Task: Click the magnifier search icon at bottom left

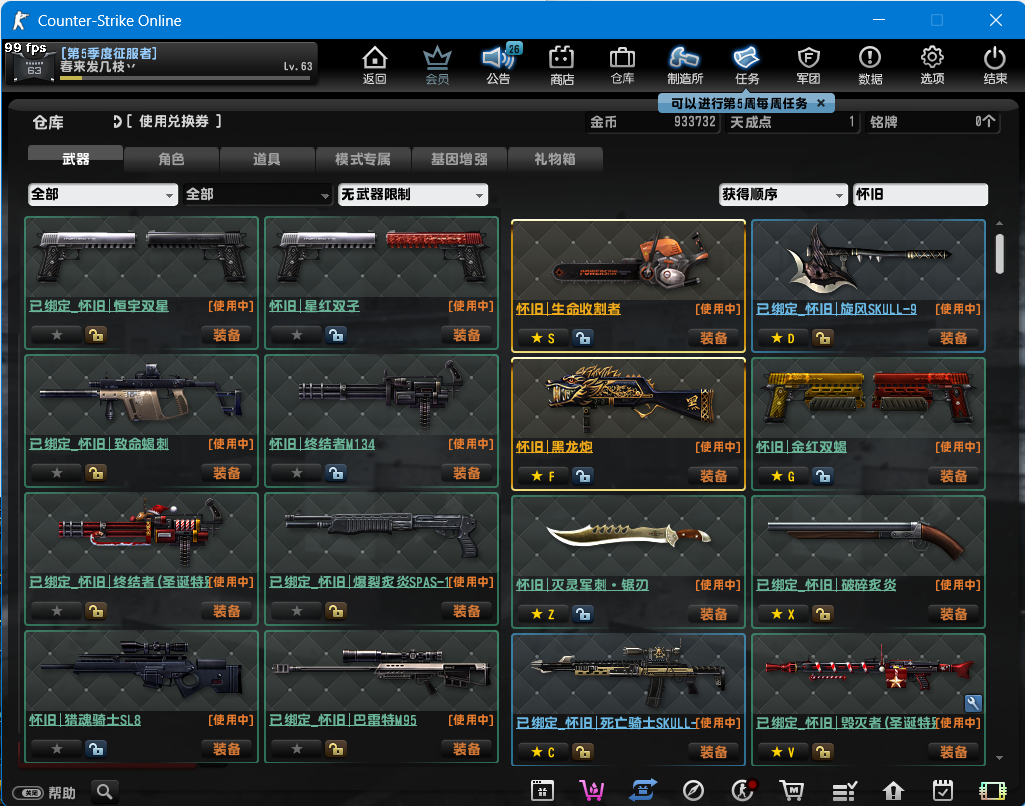Action: pyautogui.click(x=105, y=792)
